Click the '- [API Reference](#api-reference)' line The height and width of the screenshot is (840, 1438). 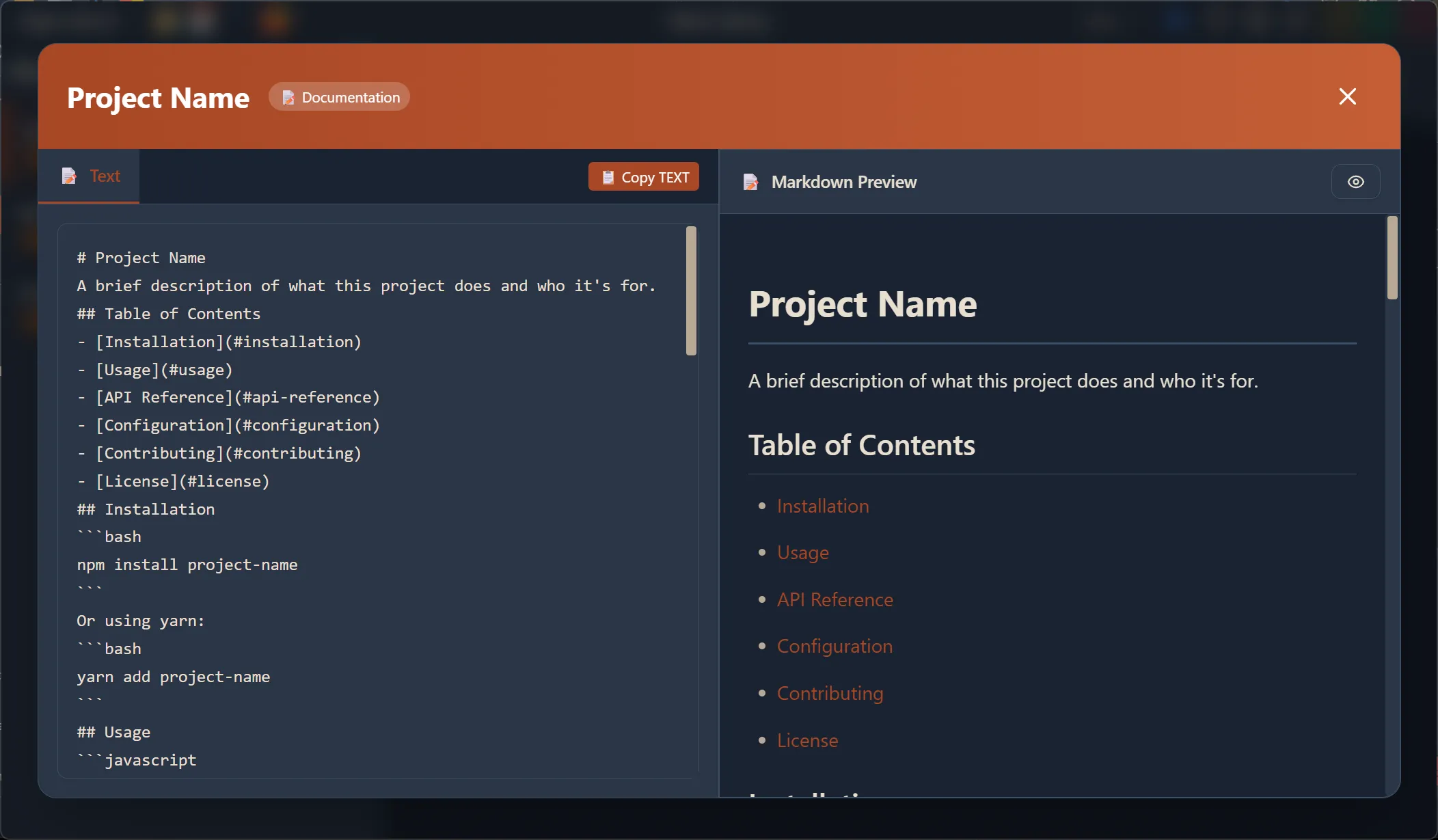tap(228, 397)
